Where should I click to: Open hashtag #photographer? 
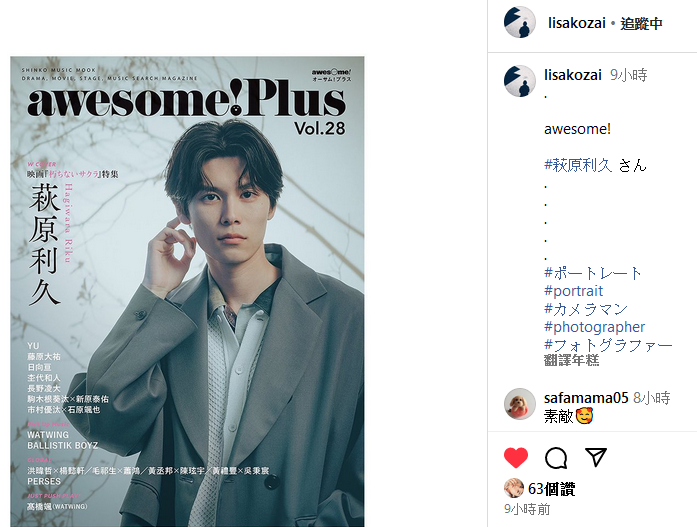(594, 327)
